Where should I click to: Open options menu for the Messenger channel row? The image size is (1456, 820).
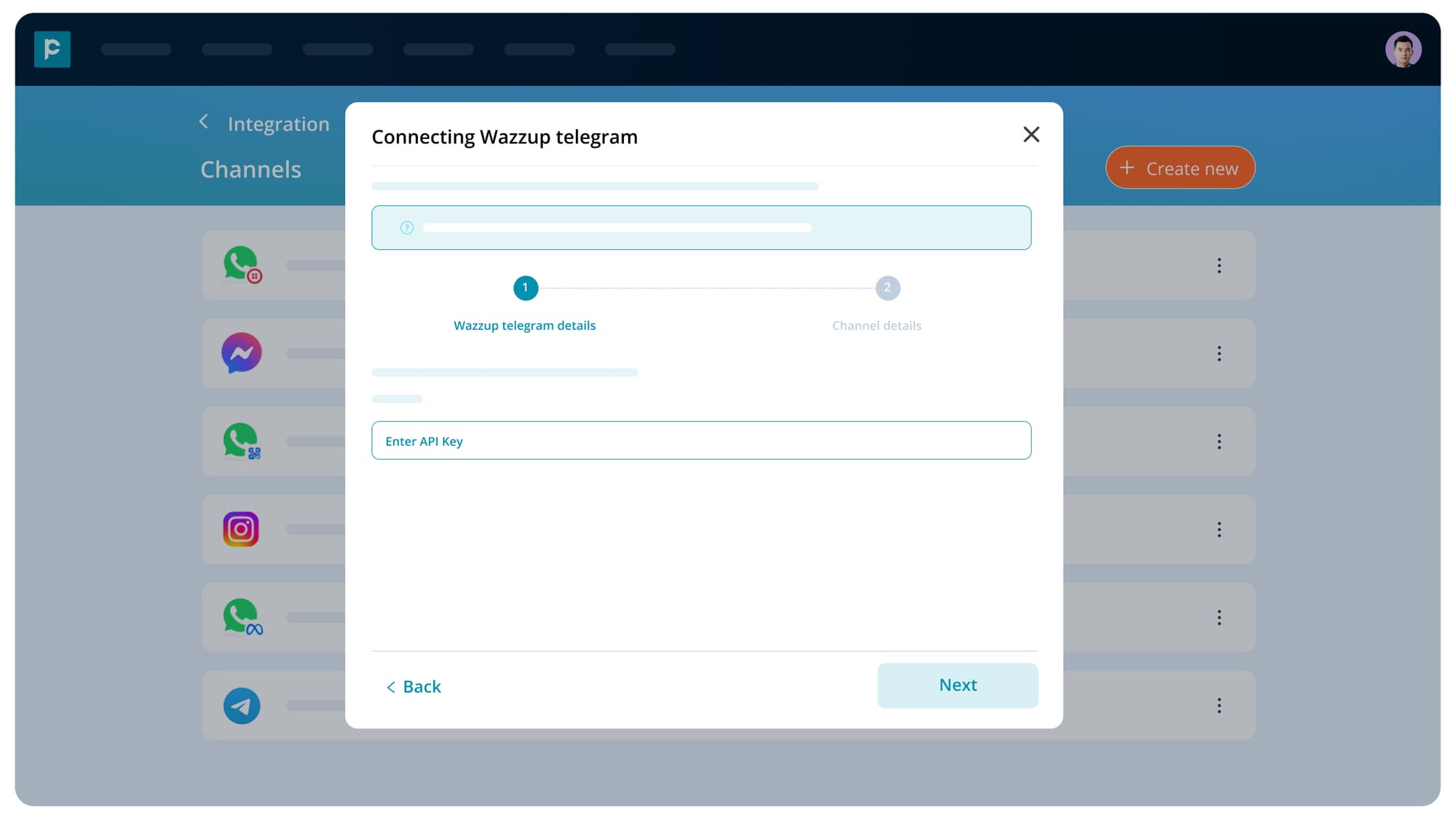pos(1219,353)
